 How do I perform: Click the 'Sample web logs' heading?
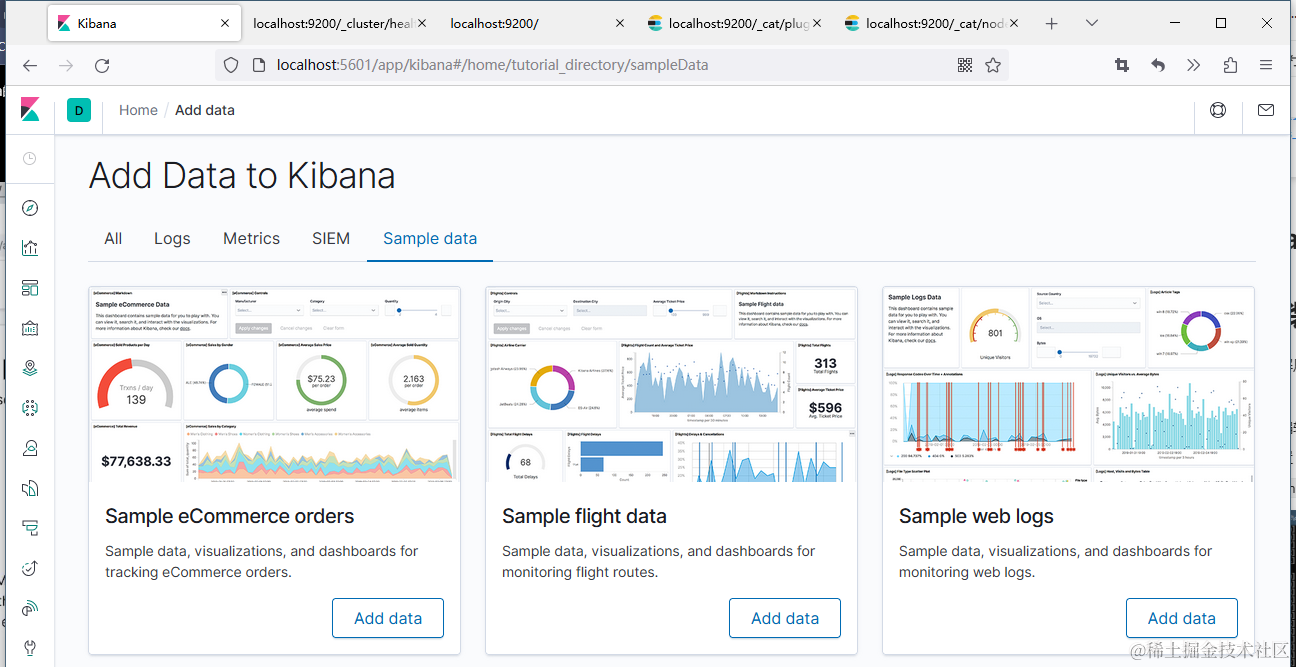(x=976, y=516)
